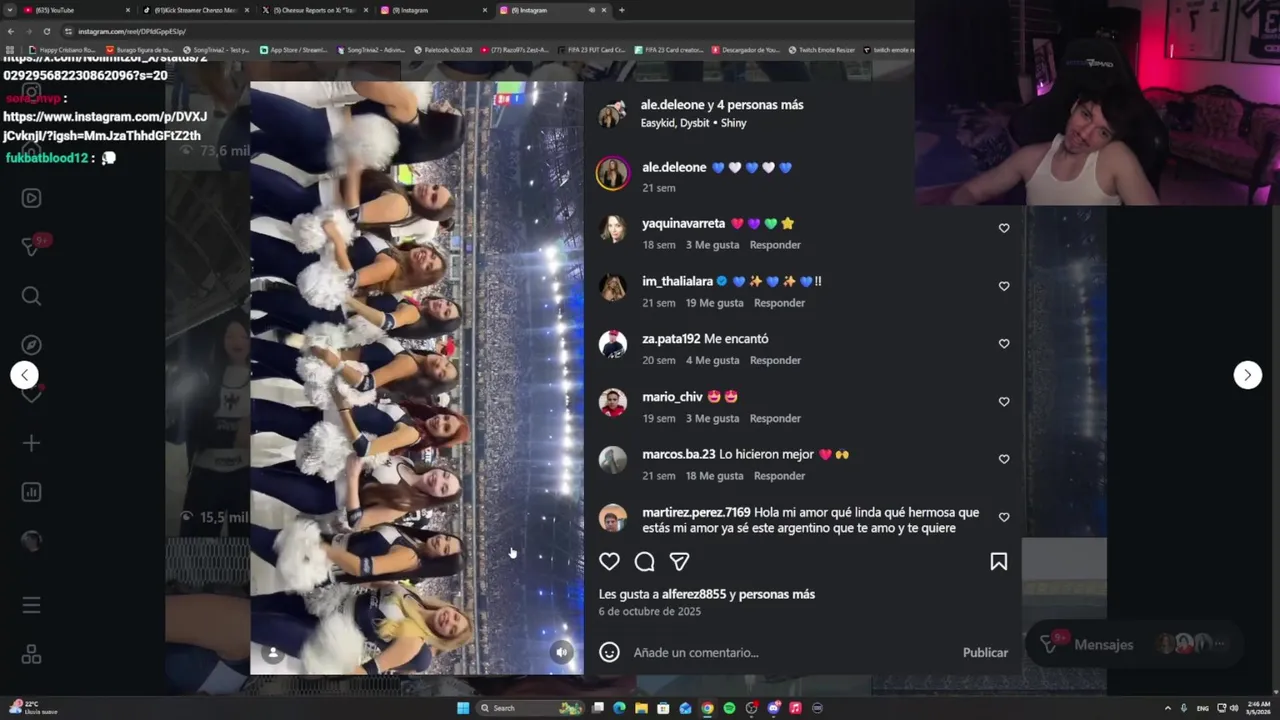The image size is (1280, 720).
Task: Focus the 'Añade un comentario...' field
Action: click(790, 652)
